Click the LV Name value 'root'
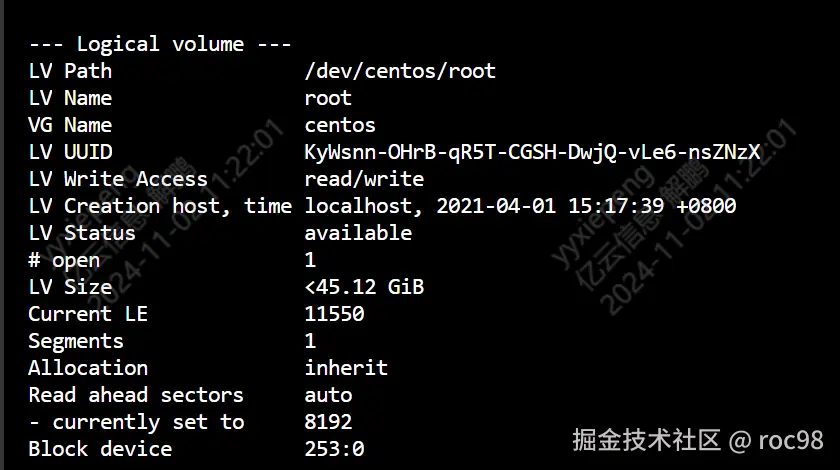The image size is (840, 470). (x=328, y=98)
